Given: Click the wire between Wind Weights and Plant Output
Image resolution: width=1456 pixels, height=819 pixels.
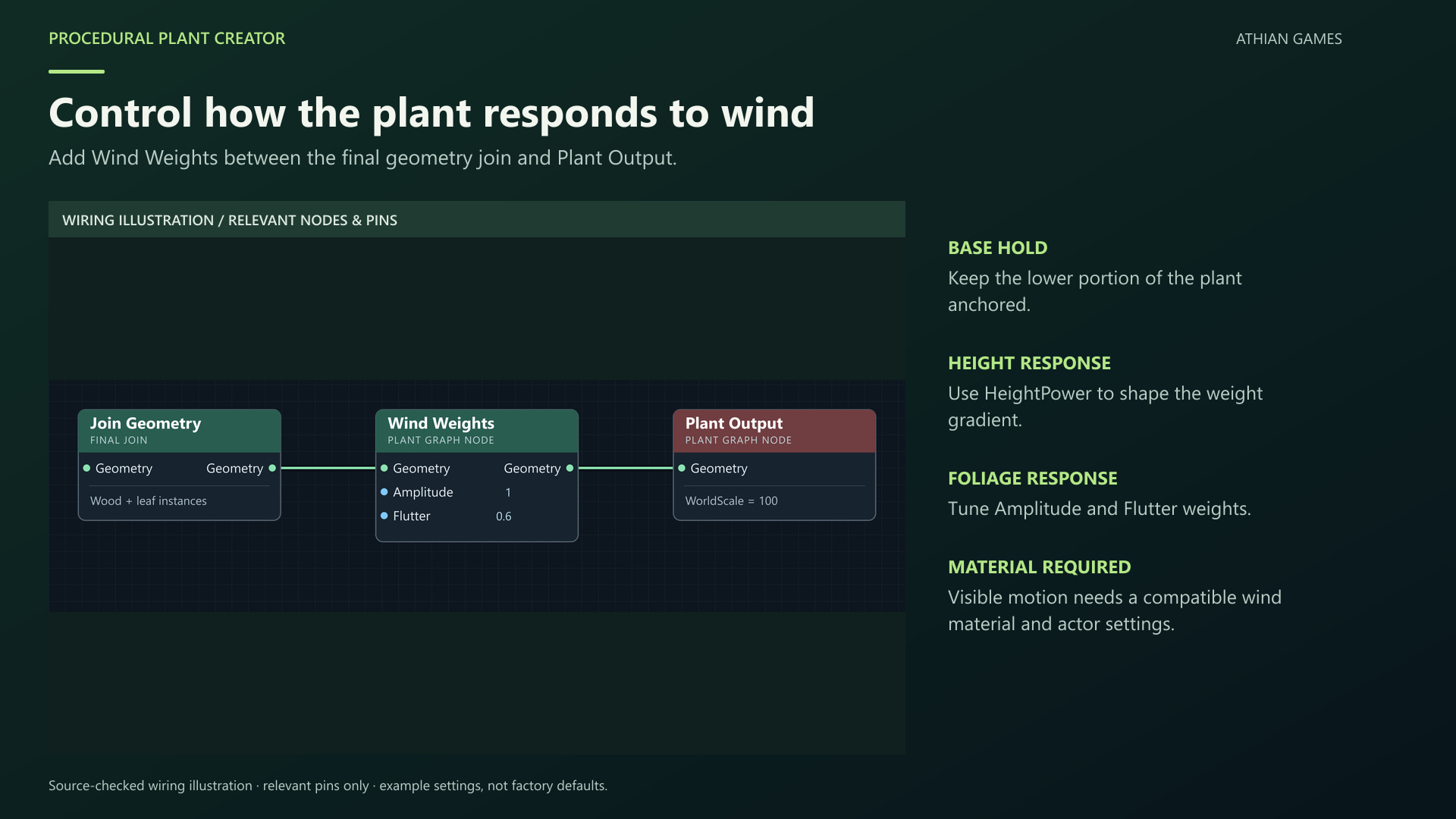Looking at the screenshot, I should click(626, 469).
